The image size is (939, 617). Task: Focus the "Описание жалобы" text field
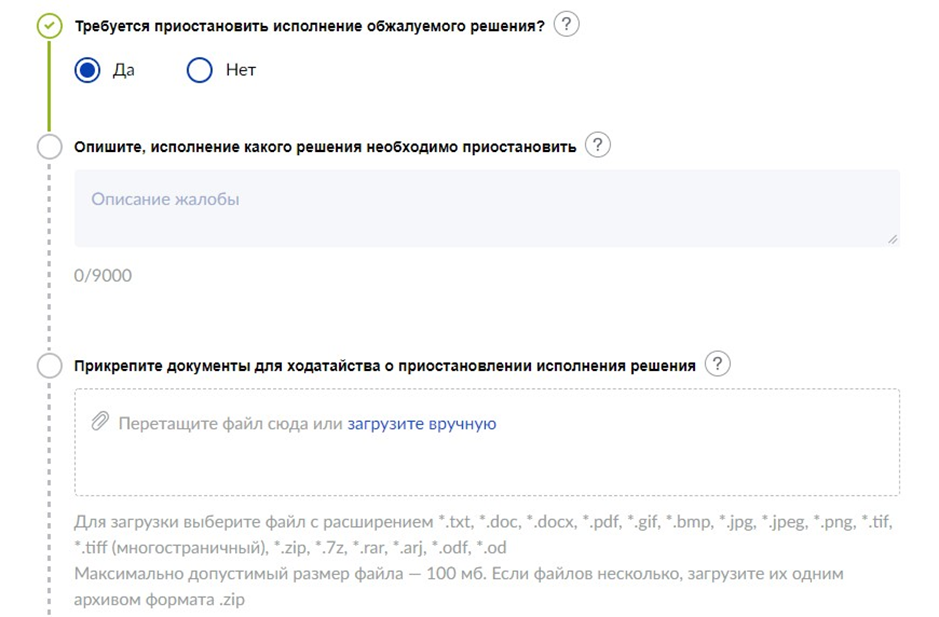[x=486, y=208]
